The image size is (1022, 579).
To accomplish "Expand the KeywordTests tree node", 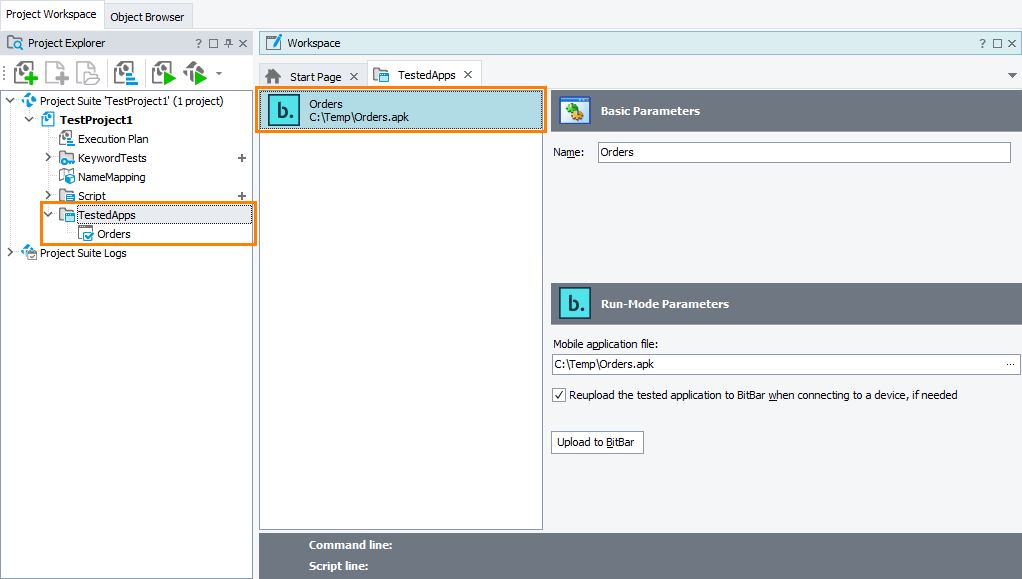I will (x=48, y=158).
